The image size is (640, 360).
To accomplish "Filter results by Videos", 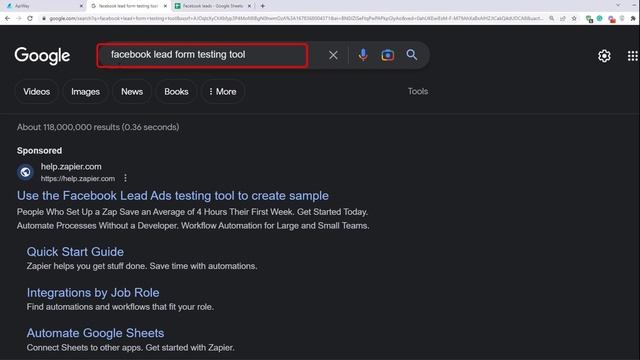I will click(37, 92).
